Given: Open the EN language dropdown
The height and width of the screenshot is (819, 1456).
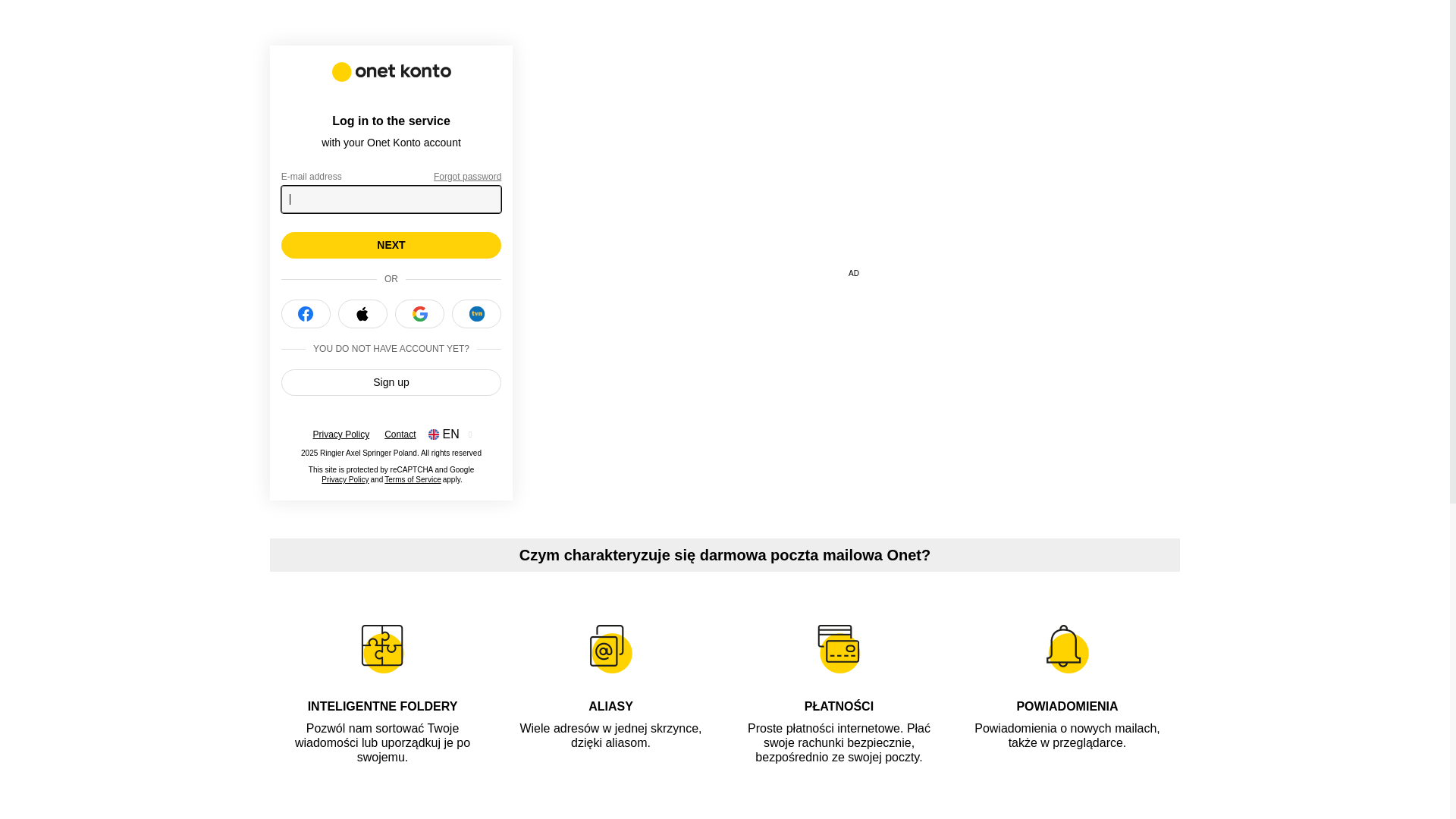Looking at the screenshot, I should pyautogui.click(x=450, y=435).
